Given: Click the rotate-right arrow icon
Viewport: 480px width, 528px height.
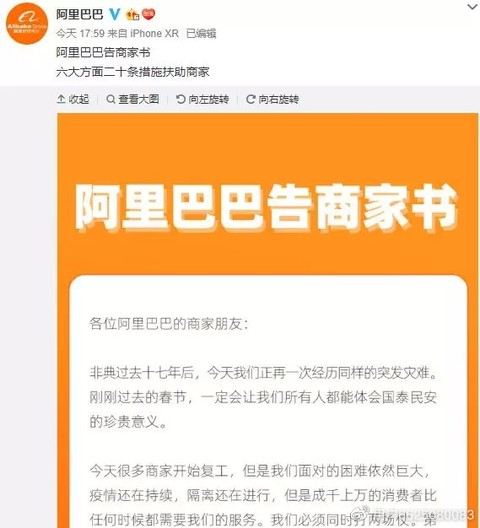Looking at the screenshot, I should (251, 99).
